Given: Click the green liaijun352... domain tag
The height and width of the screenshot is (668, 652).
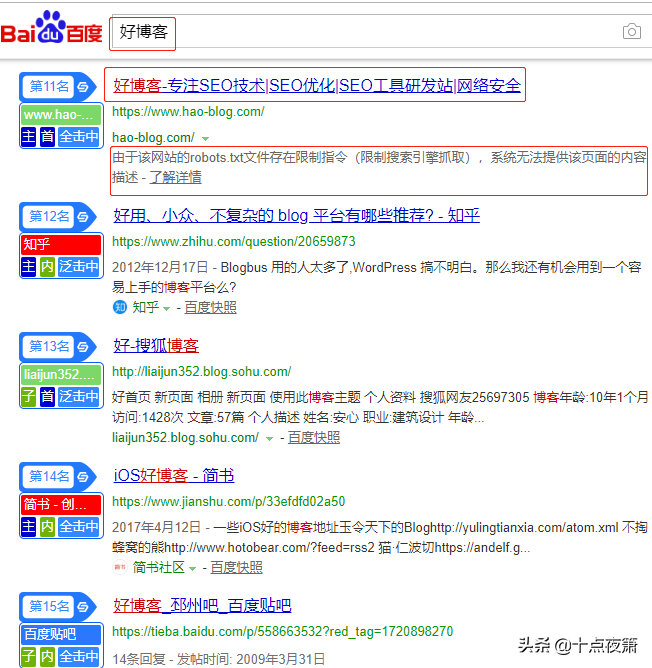Looking at the screenshot, I should pyautogui.click(x=61, y=374).
